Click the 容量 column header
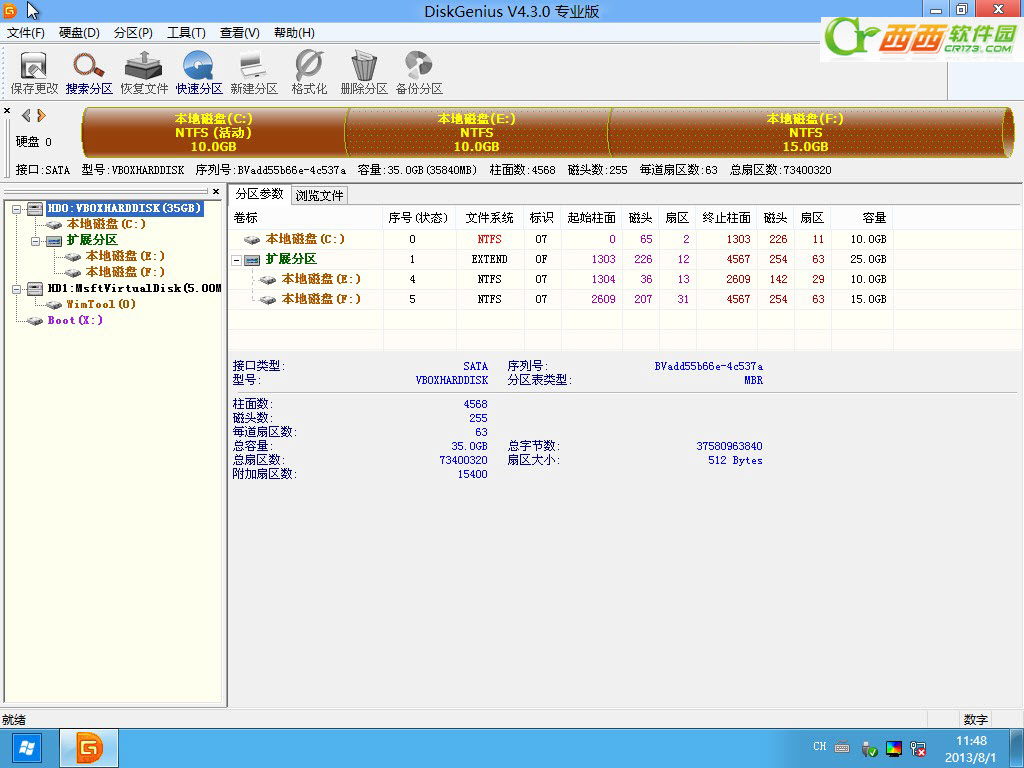1024x768 pixels. [x=862, y=218]
